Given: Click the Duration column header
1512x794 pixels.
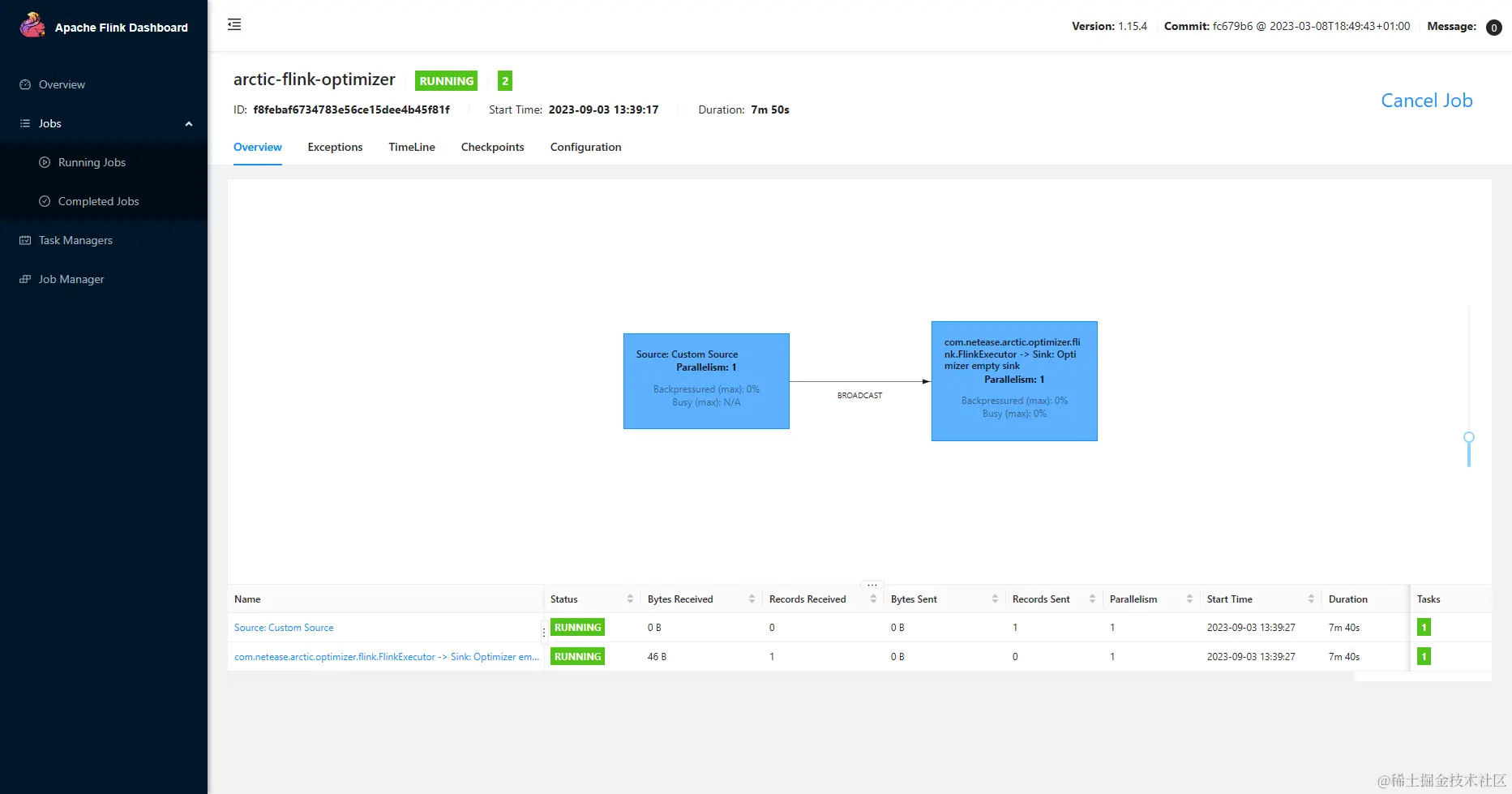Looking at the screenshot, I should (1348, 599).
